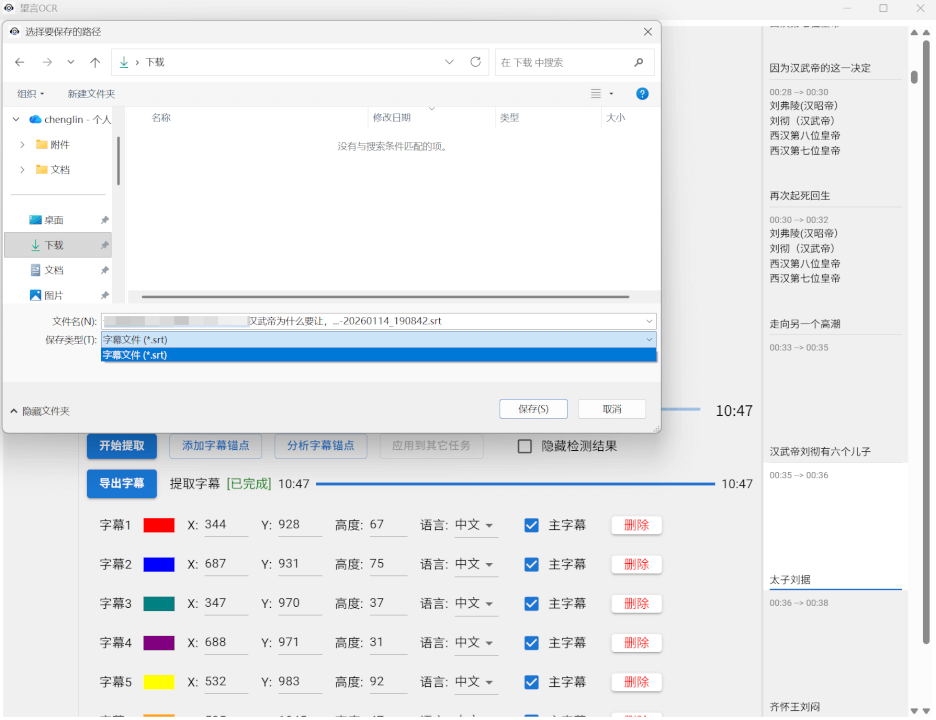Screen dimensions: 936x720
Task: Click the back arrow in save dialog
Action: click(20, 62)
